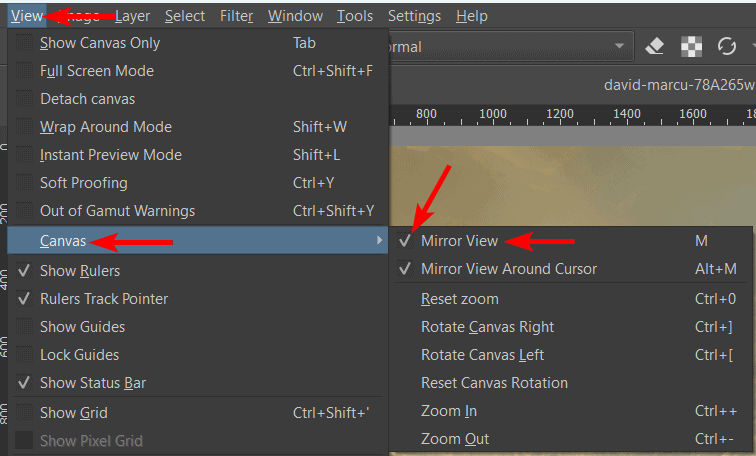Toggle the Mirror View checkmark
This screenshot has height=456, width=756.
tap(405, 241)
